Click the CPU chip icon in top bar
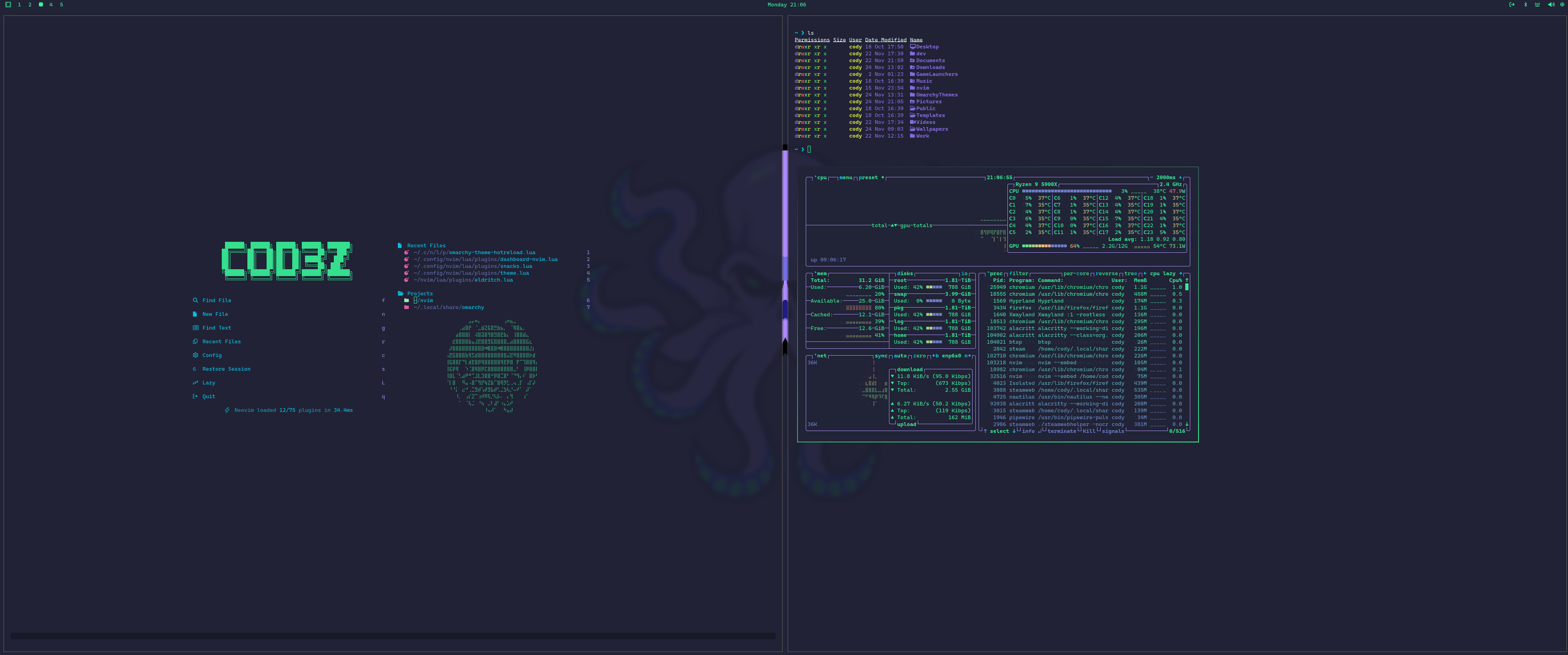The image size is (1568, 655). pos(1562,5)
